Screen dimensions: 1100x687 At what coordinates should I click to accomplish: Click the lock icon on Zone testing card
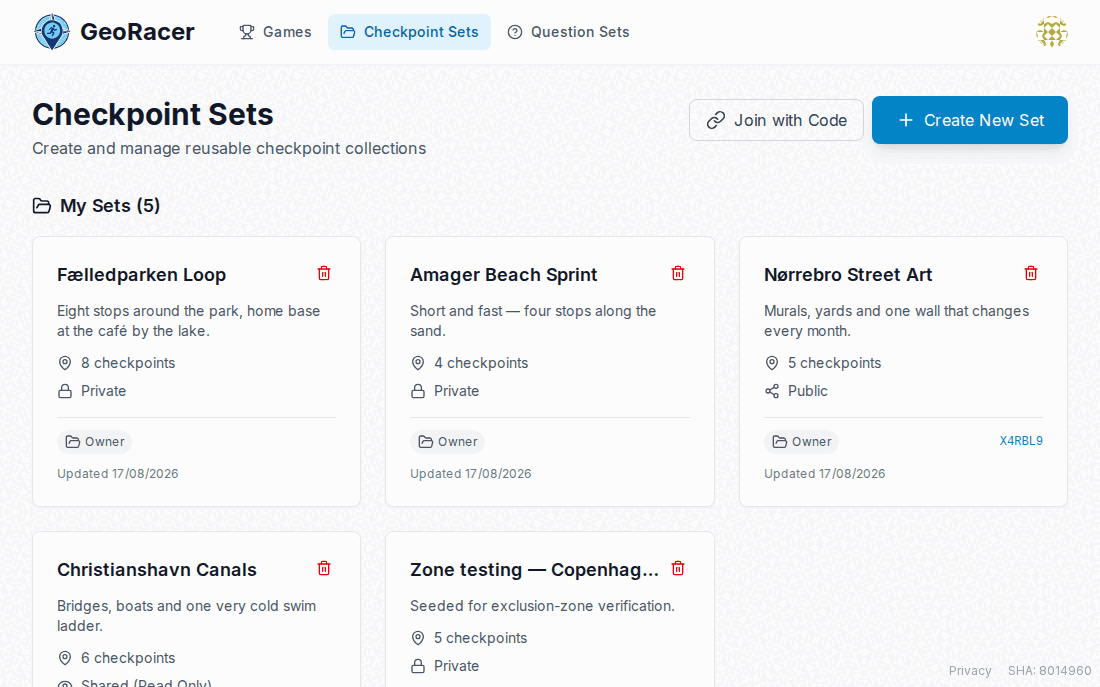click(x=417, y=666)
